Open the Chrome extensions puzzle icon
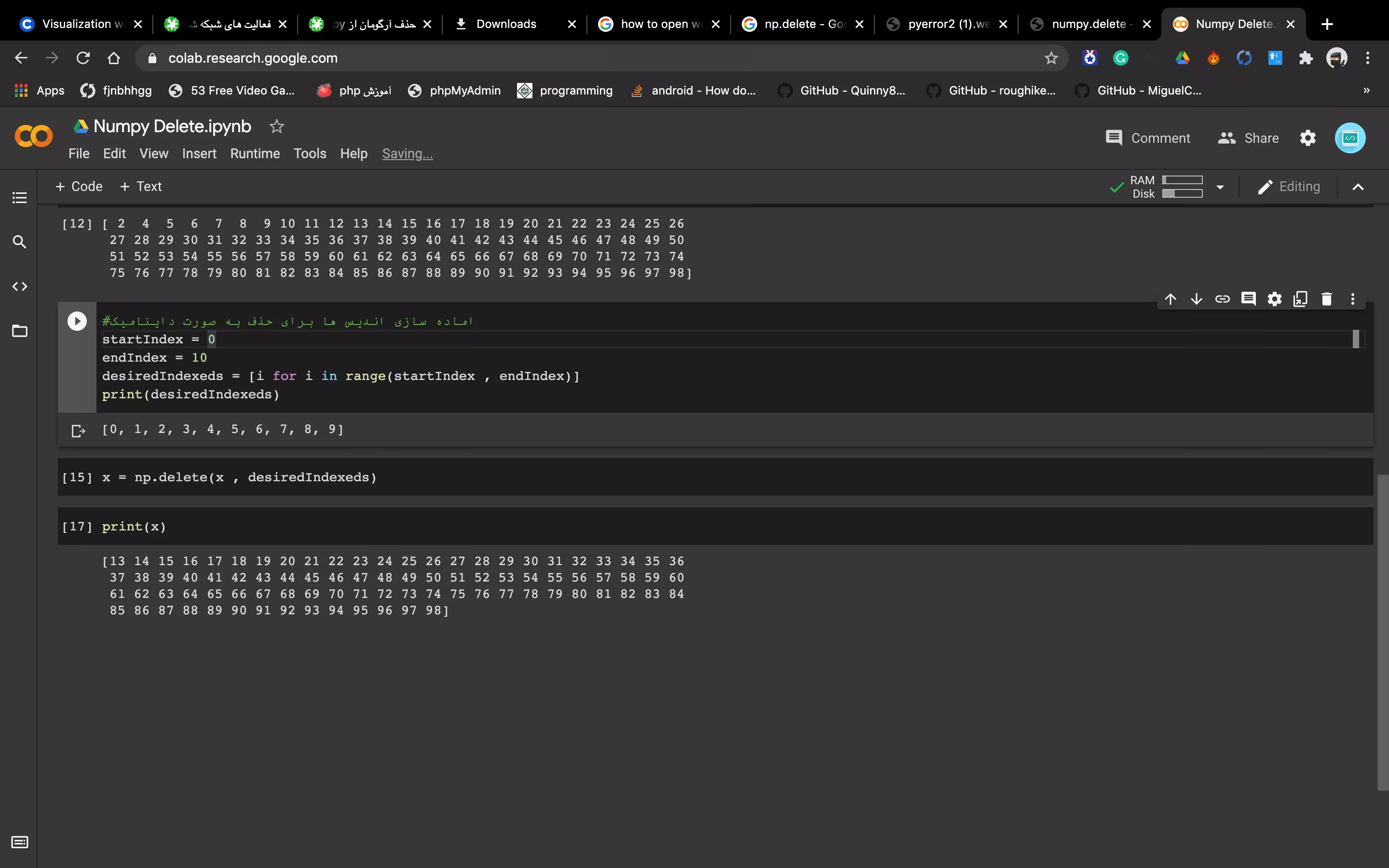Viewport: 1389px width, 868px height. [1306, 58]
